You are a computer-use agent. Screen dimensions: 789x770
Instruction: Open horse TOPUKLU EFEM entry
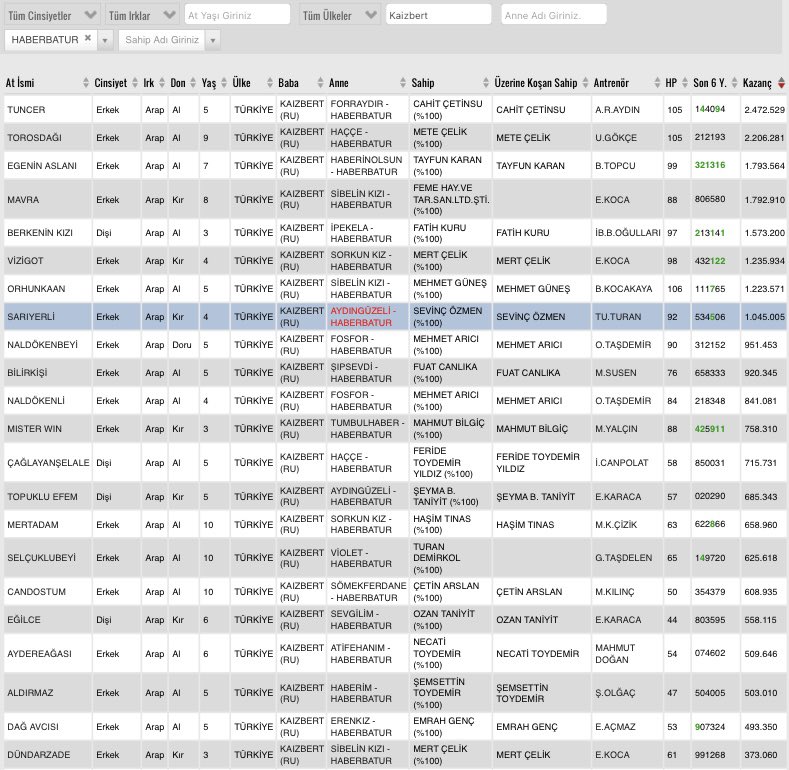42,497
